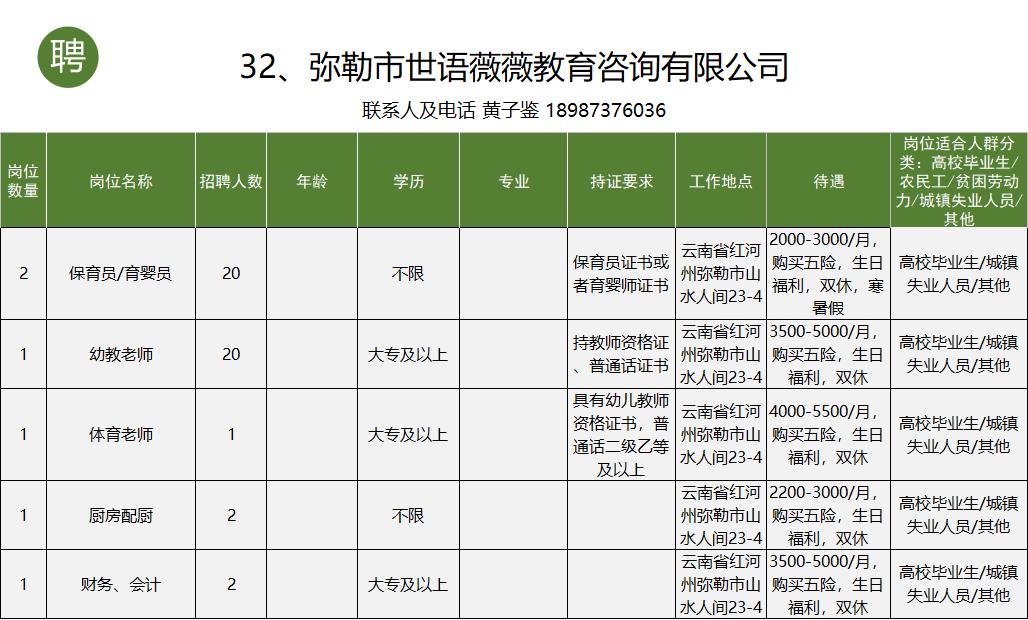Screen dimensions: 1028x620
Task: Click the 厨房配厨 position cell
Action: click(119, 516)
